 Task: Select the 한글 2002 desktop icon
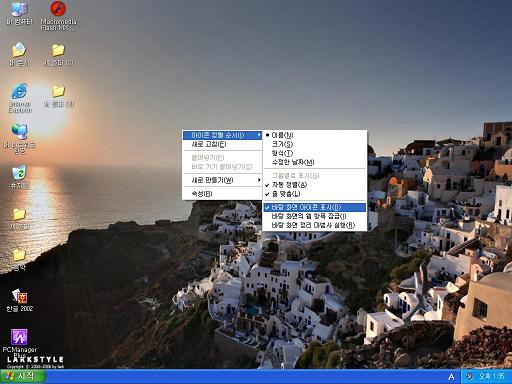point(19,300)
